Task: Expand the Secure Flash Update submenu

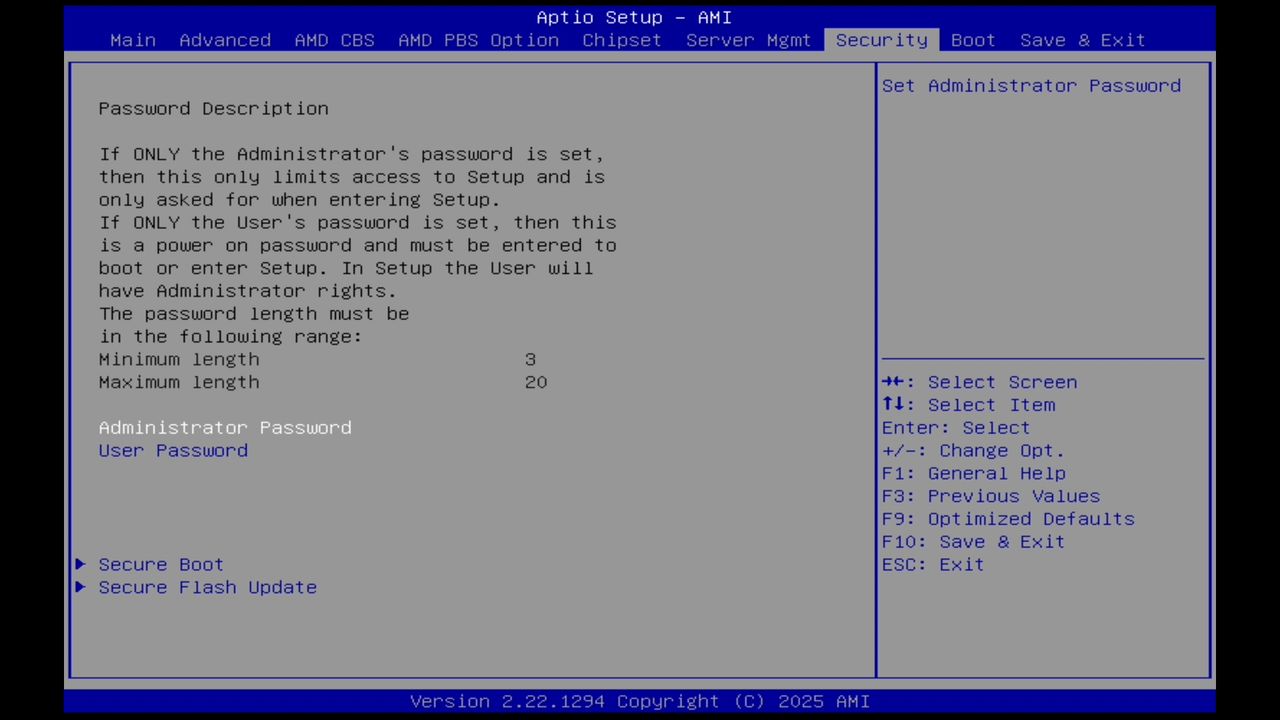Action: click(x=207, y=587)
